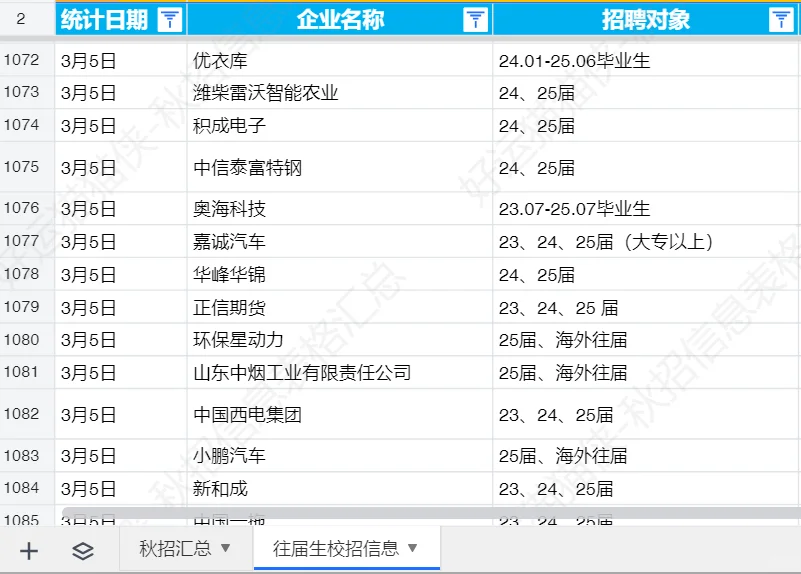Click the 招聘对象 column header

(x=645, y=20)
